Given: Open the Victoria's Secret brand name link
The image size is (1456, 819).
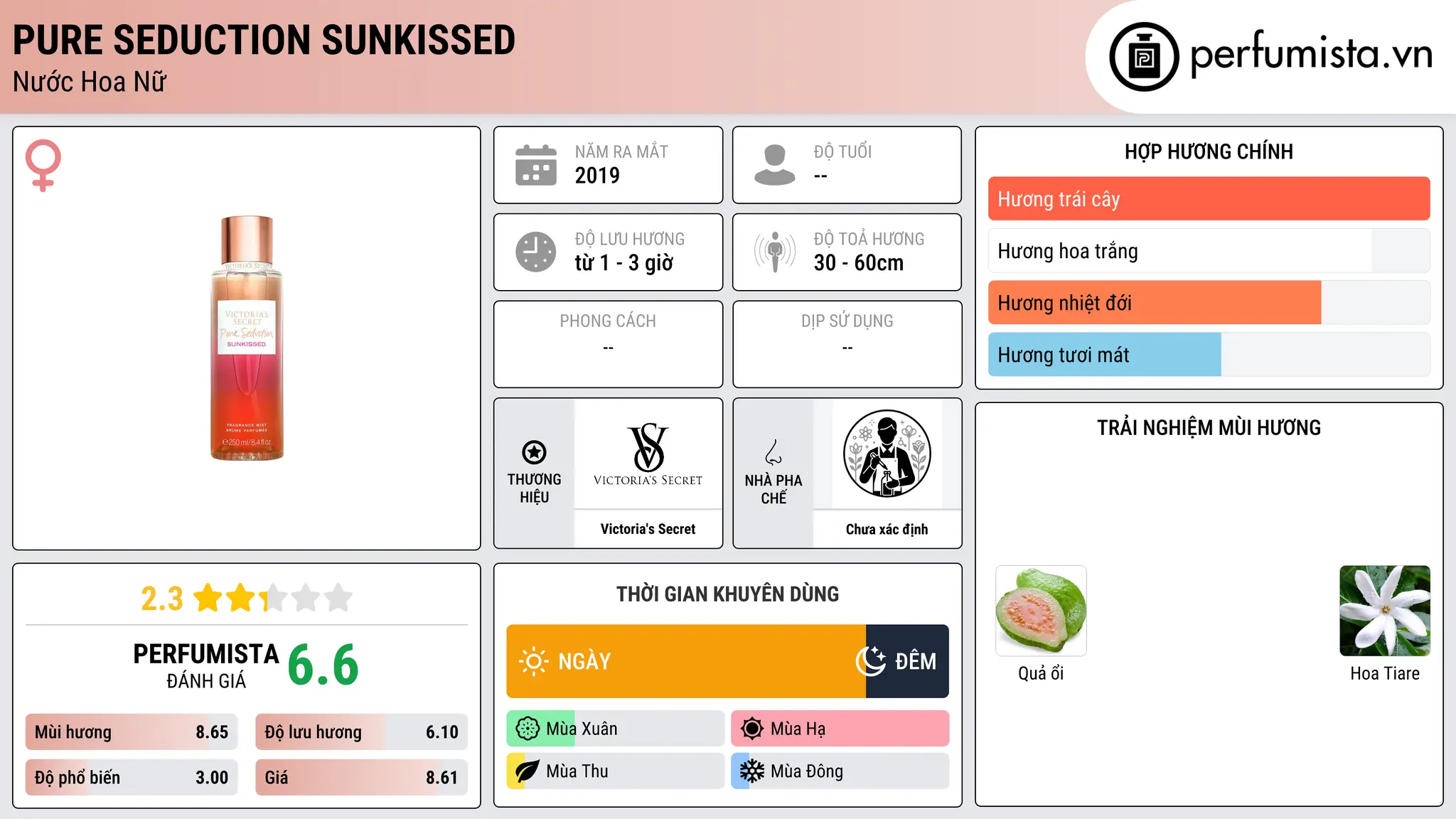Looking at the screenshot, I should (x=648, y=529).
